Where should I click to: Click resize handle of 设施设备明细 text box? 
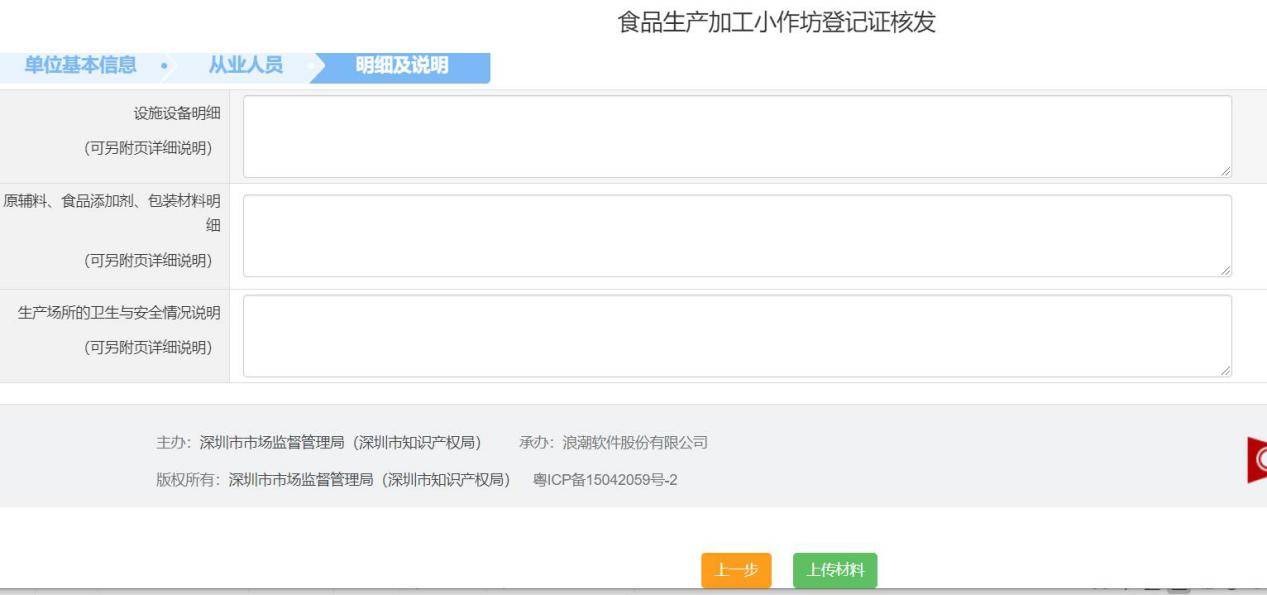pos(1225,172)
